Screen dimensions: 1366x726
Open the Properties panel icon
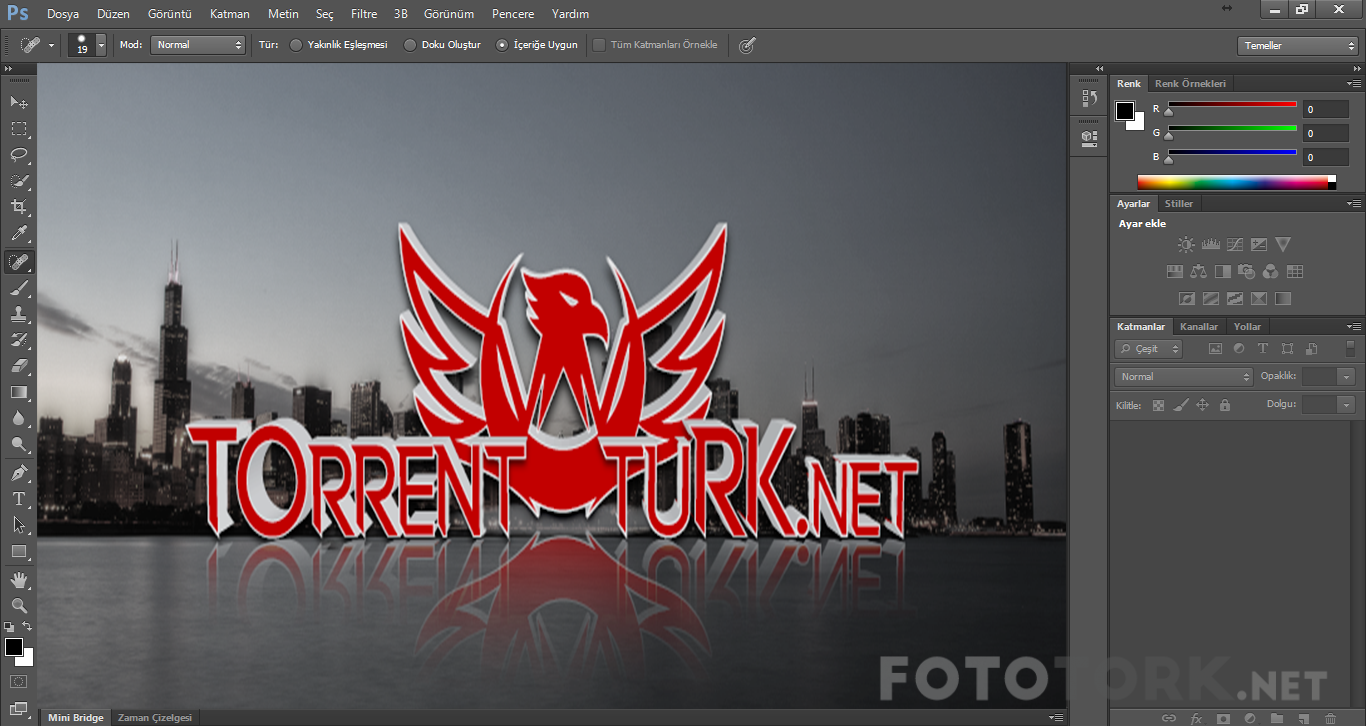click(x=1089, y=137)
